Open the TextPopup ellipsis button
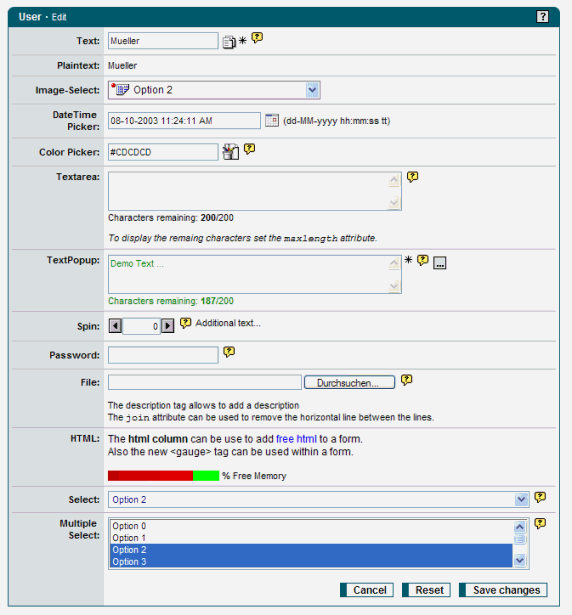 pyautogui.click(x=439, y=263)
